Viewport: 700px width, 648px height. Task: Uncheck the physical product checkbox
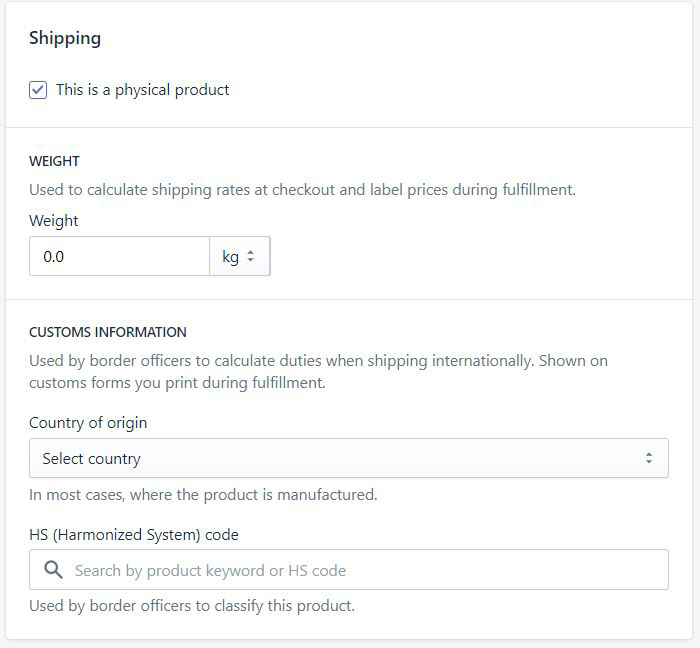(x=38, y=90)
